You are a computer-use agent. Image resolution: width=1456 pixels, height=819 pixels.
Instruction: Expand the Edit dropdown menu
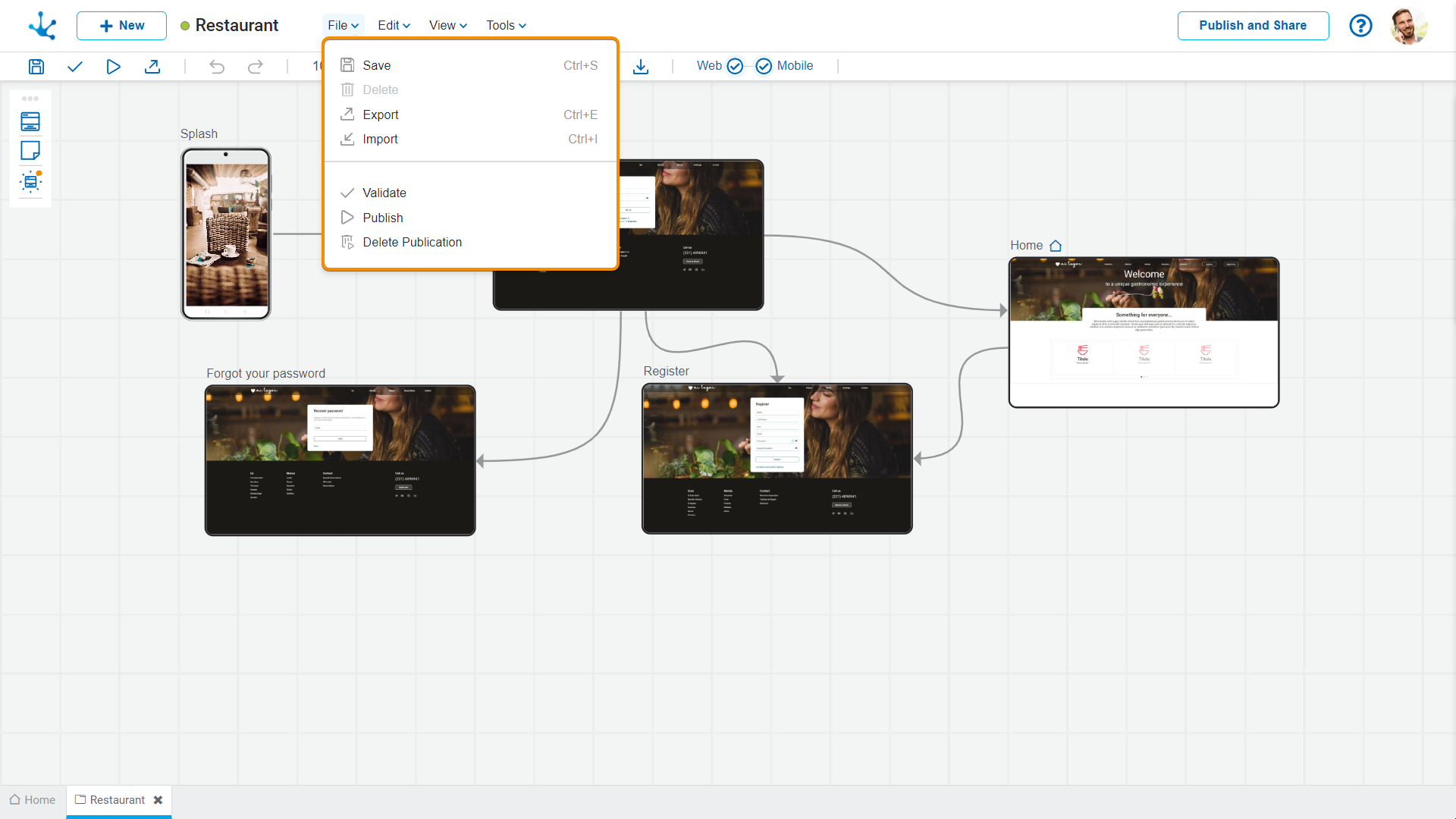[x=393, y=25]
